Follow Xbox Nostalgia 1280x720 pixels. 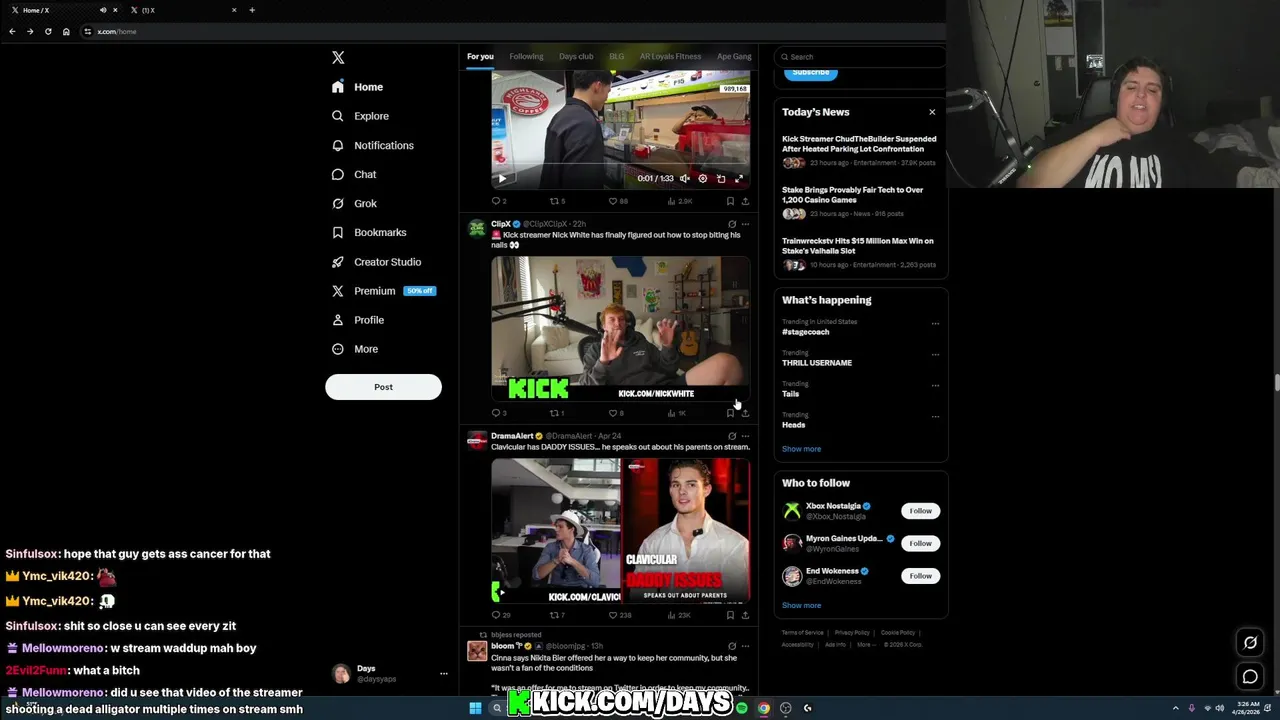click(920, 511)
